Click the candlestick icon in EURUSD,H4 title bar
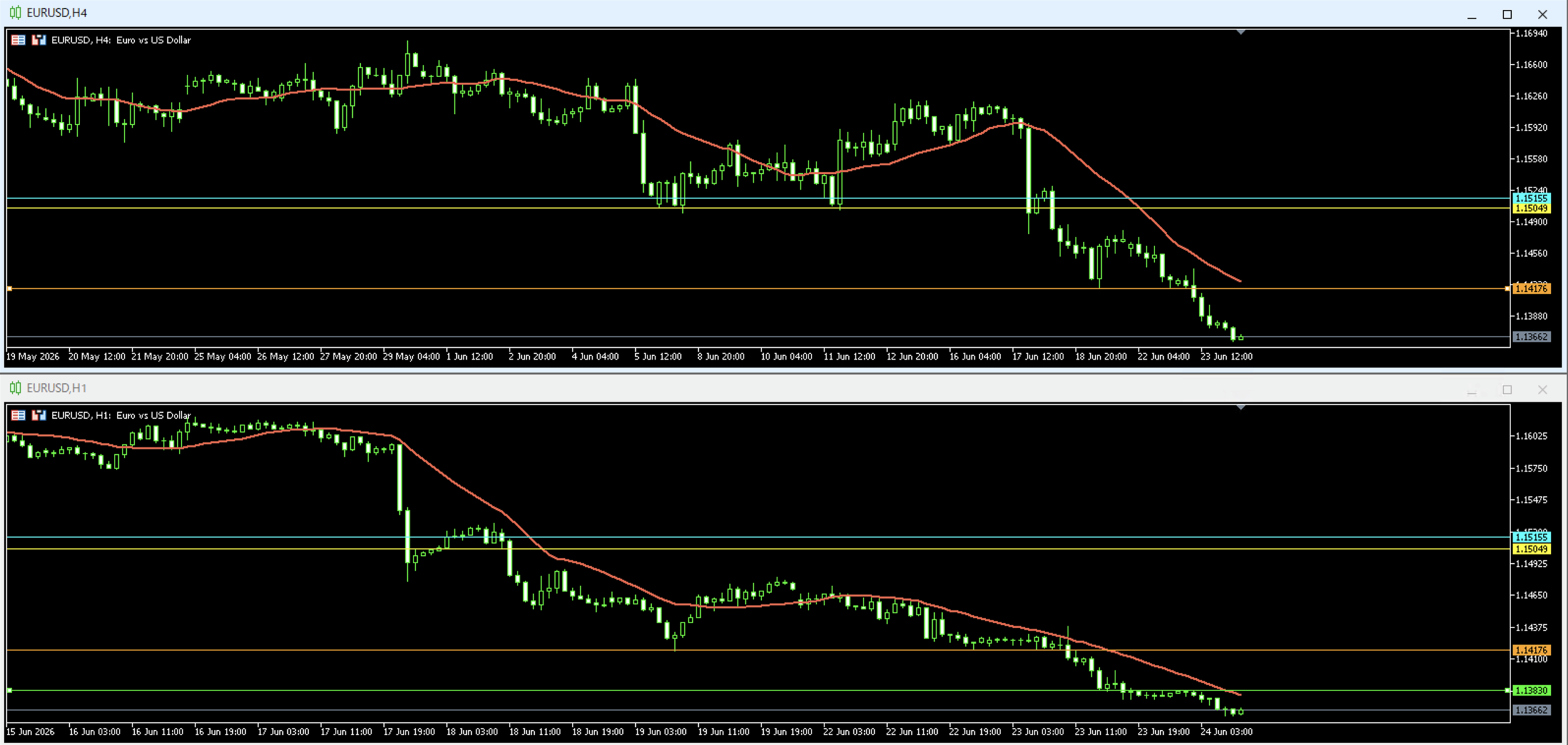 tap(15, 13)
